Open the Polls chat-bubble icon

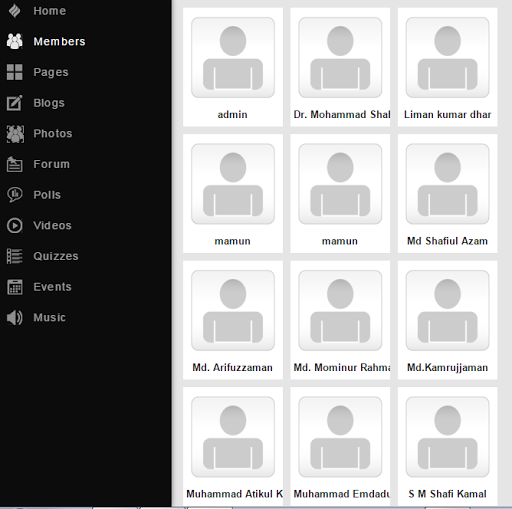(x=14, y=195)
